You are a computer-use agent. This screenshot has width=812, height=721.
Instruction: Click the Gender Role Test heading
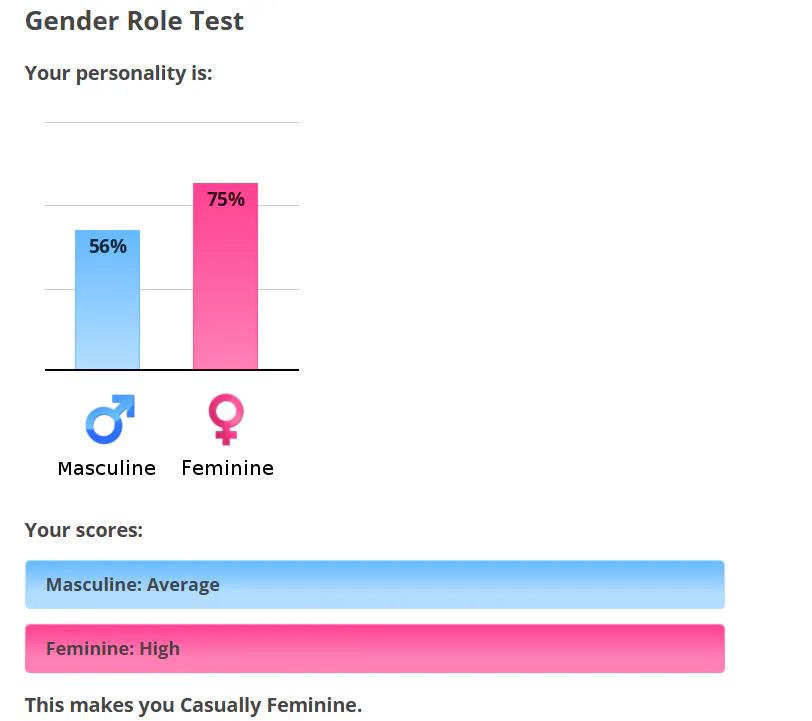click(x=134, y=21)
